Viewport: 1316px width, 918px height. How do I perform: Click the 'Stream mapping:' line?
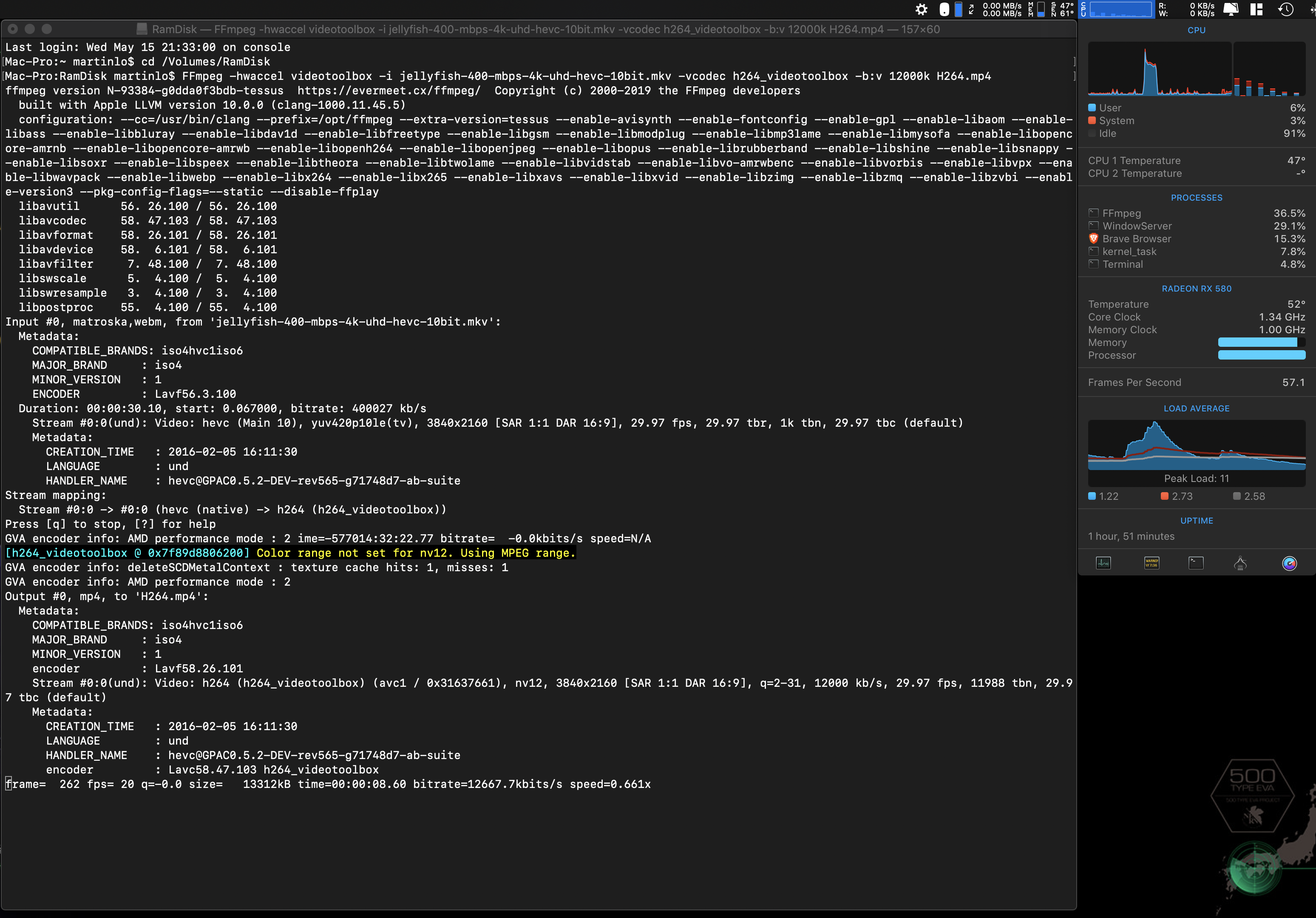(x=56, y=495)
